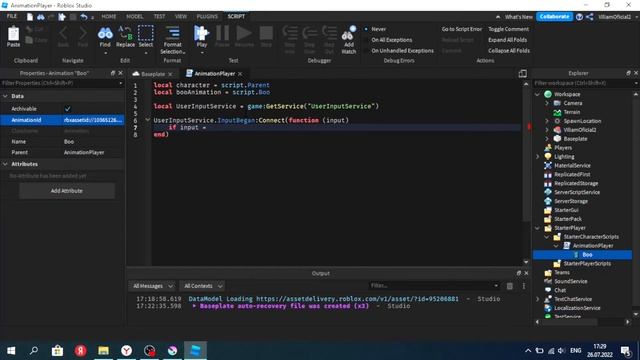Select AnimationPlayer script in Explorer
Screen dimensions: 640x360
(x=592, y=246)
